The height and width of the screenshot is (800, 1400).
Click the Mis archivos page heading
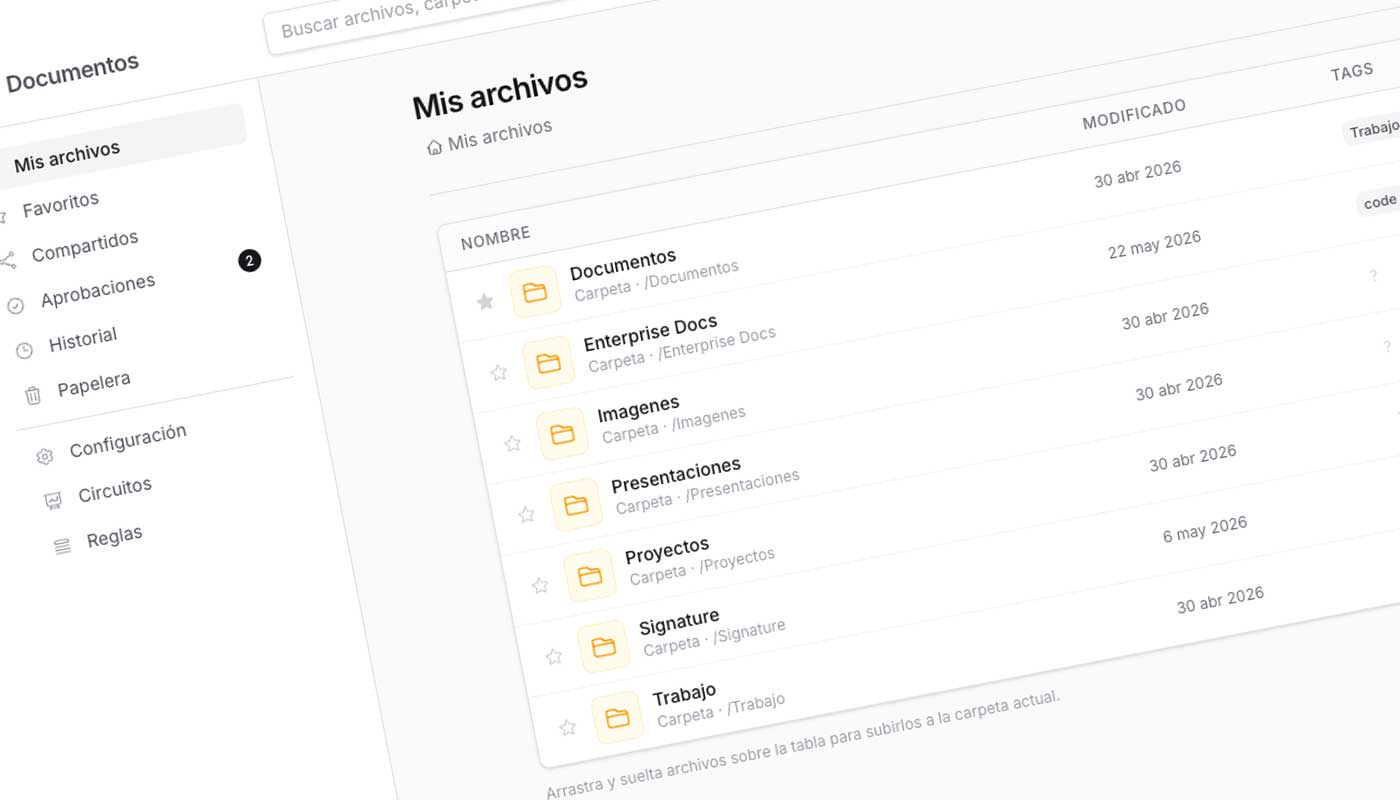tap(500, 92)
